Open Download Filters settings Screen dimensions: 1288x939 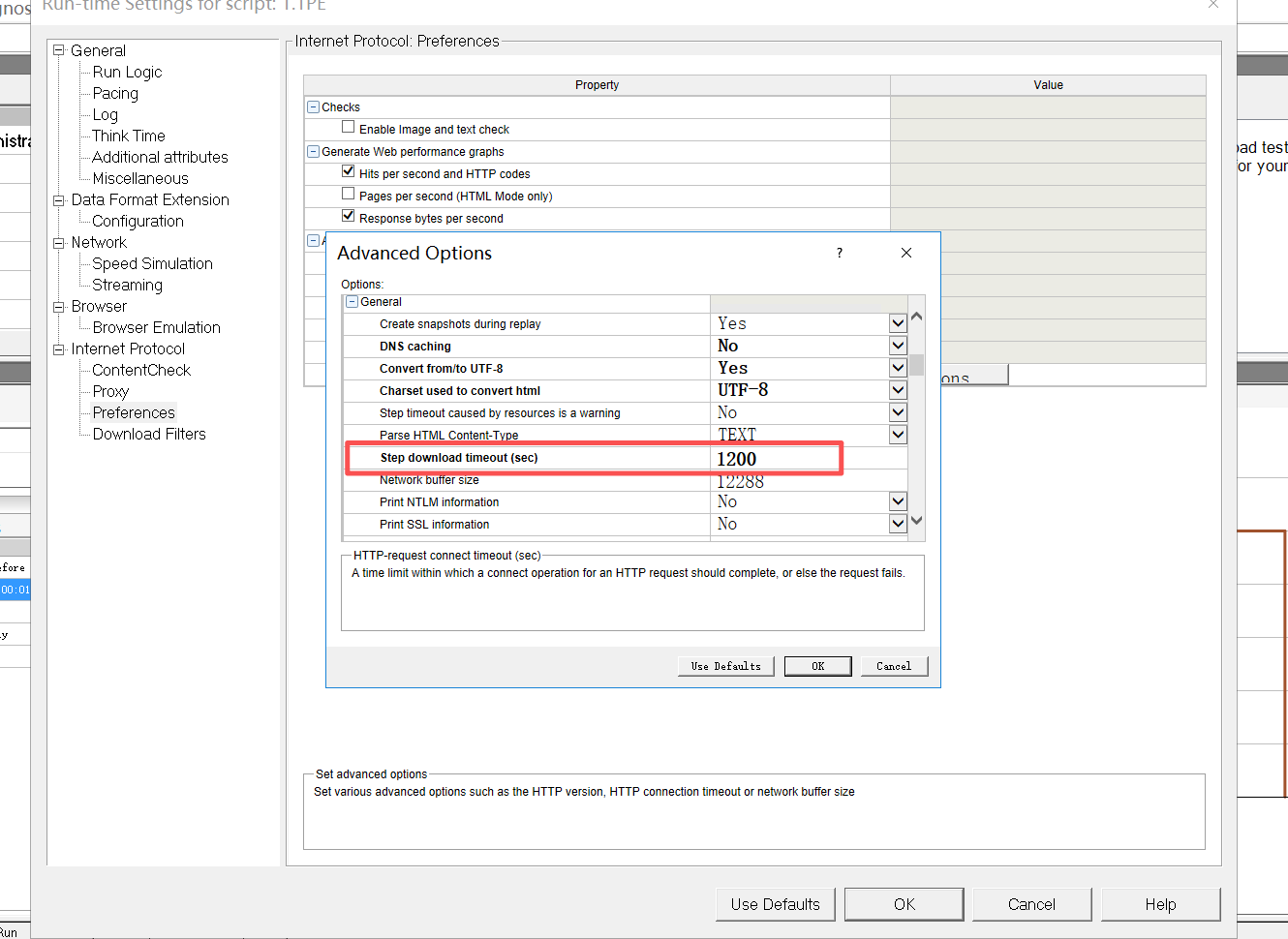(149, 434)
